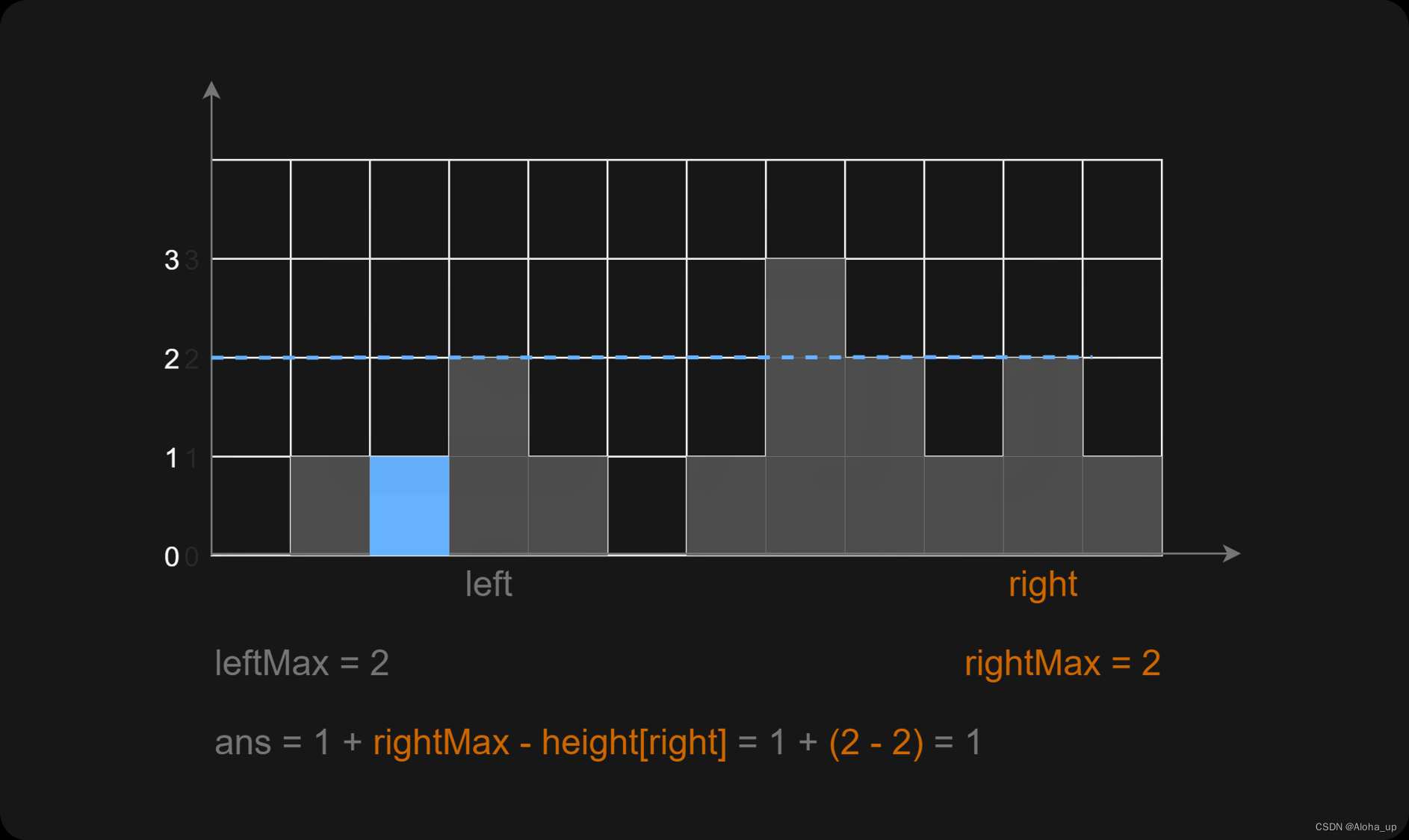The image size is (1409, 840).
Task: Click the y-axis label 1
Action: point(172,458)
